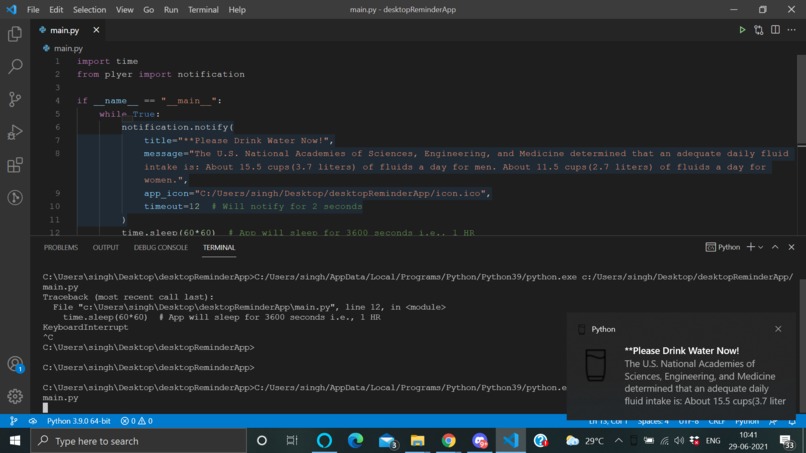The image size is (806, 453).
Task: Open Task View from the taskbar
Action: coord(292,441)
